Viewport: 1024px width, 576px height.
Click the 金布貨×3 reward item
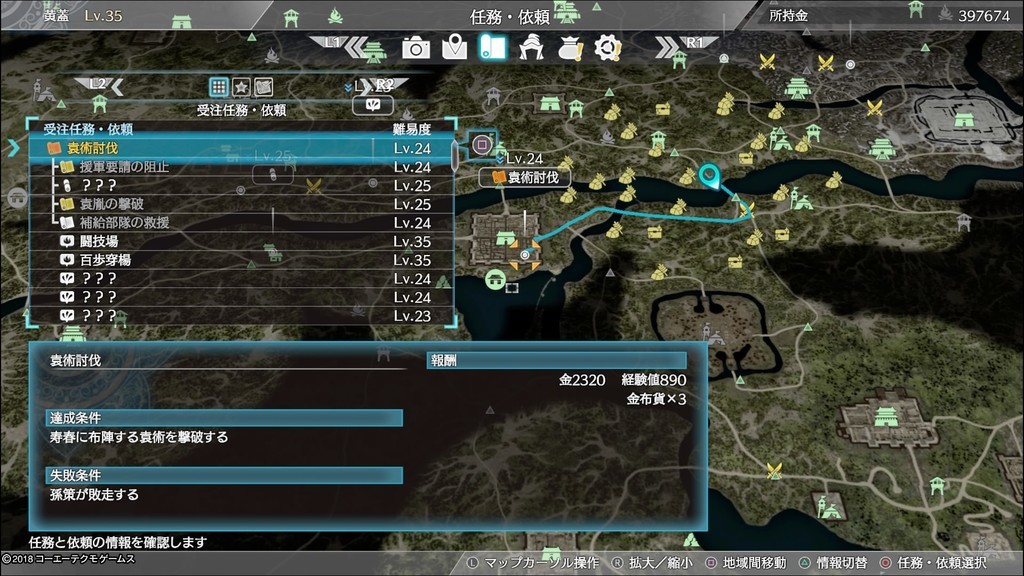656,399
